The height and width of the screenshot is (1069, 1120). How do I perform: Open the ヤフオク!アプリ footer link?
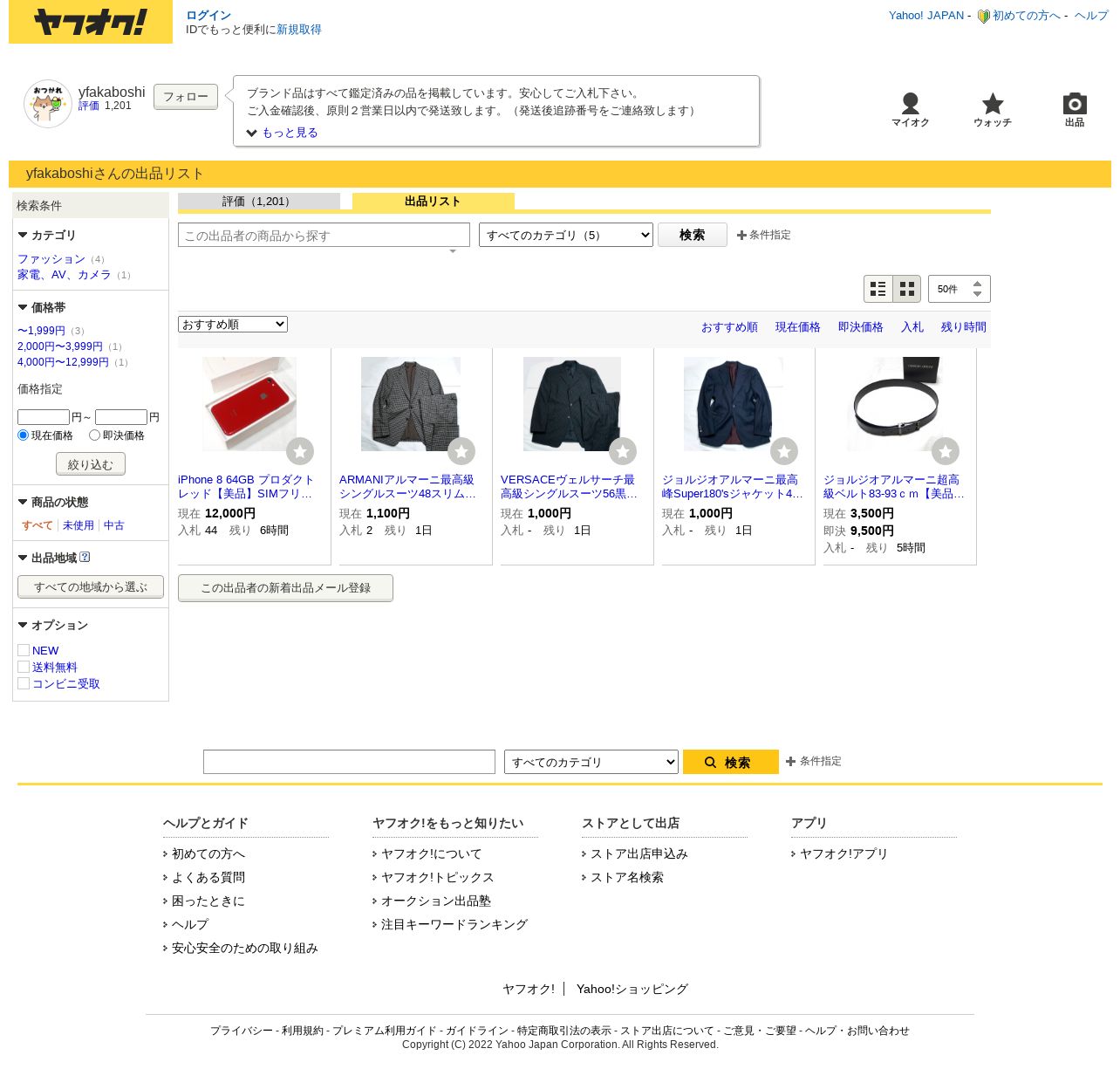(x=843, y=854)
